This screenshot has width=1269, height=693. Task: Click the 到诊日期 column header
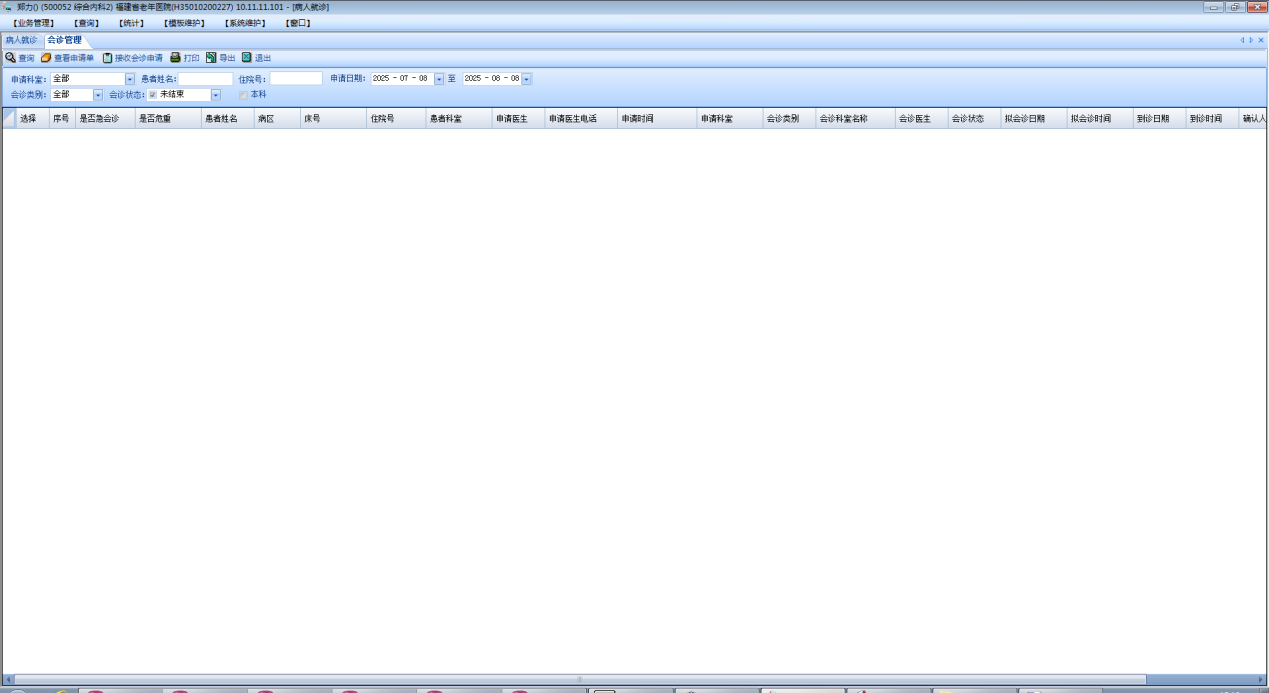(x=1160, y=118)
